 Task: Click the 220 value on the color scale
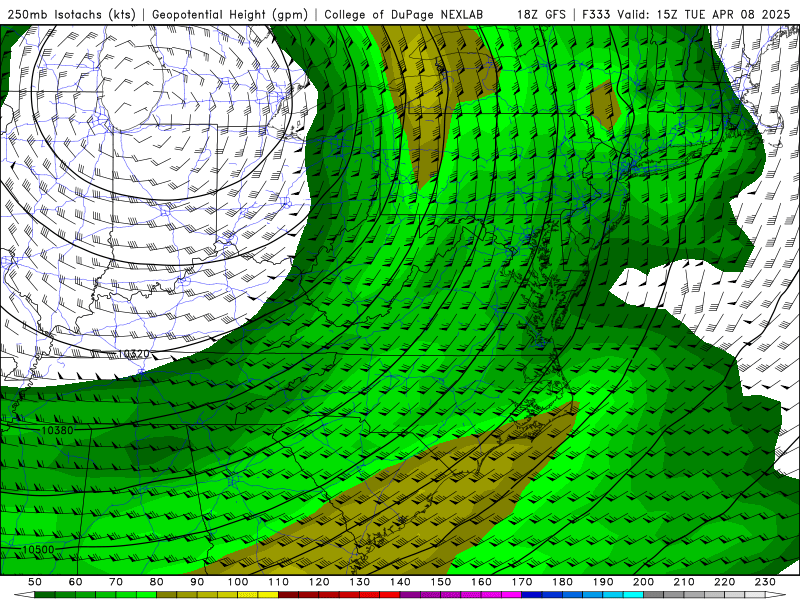724,582
